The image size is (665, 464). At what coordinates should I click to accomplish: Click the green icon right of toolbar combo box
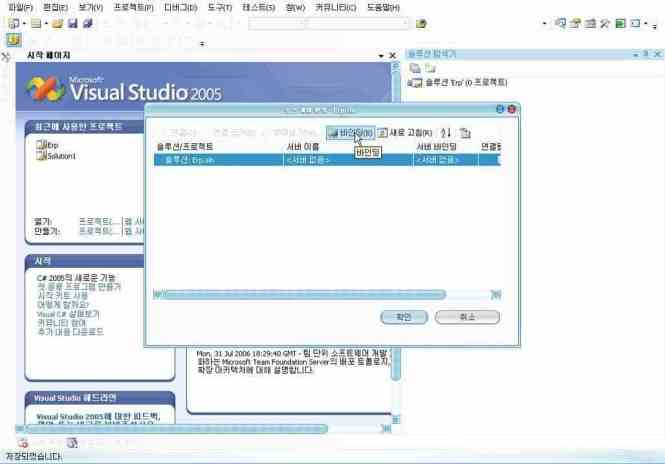[x=421, y=24]
